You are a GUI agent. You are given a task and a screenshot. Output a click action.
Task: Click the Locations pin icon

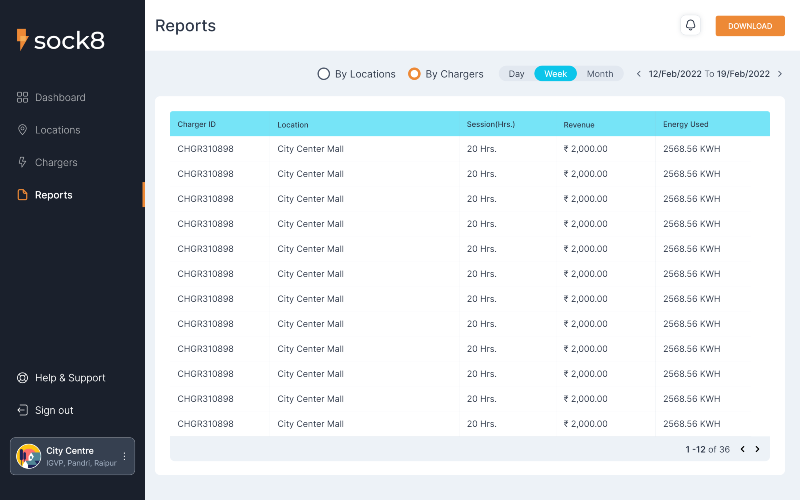click(x=22, y=130)
